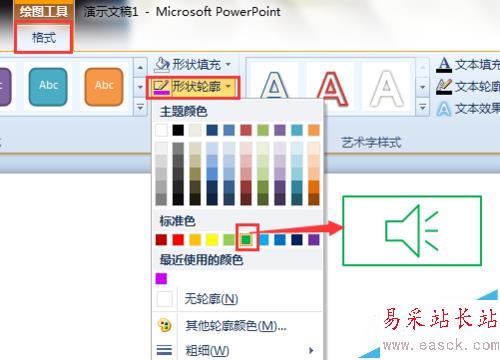The height and width of the screenshot is (360, 500).
Task: Open the 形状轮廓 dropdown arrow
Action: pyautogui.click(x=228, y=87)
